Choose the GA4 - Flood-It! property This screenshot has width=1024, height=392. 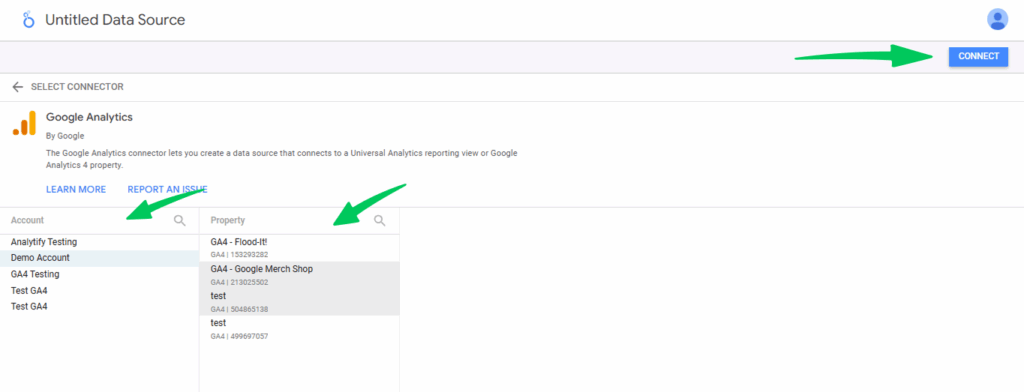tap(300, 248)
